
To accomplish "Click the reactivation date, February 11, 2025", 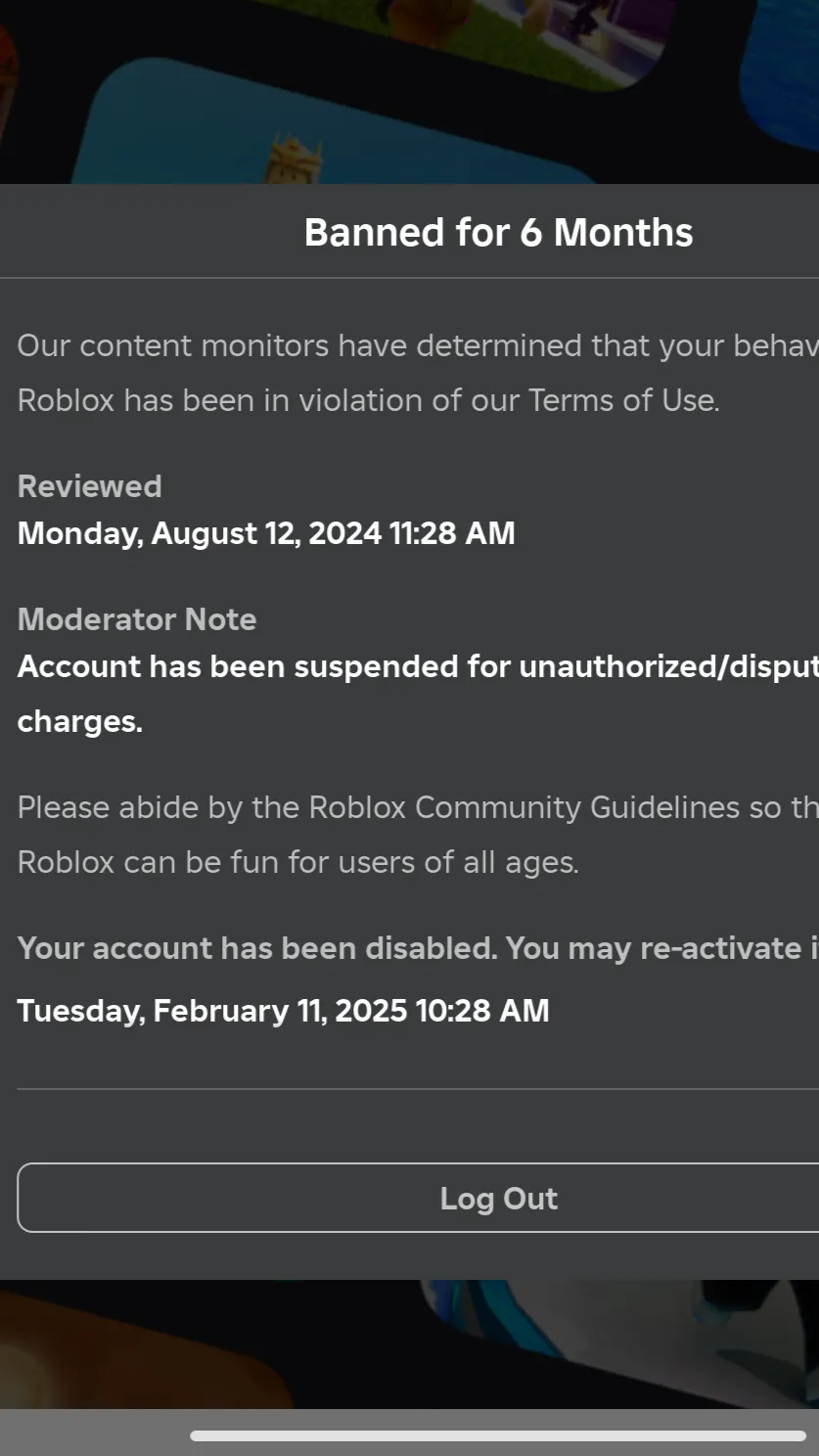I will coord(283,1011).
